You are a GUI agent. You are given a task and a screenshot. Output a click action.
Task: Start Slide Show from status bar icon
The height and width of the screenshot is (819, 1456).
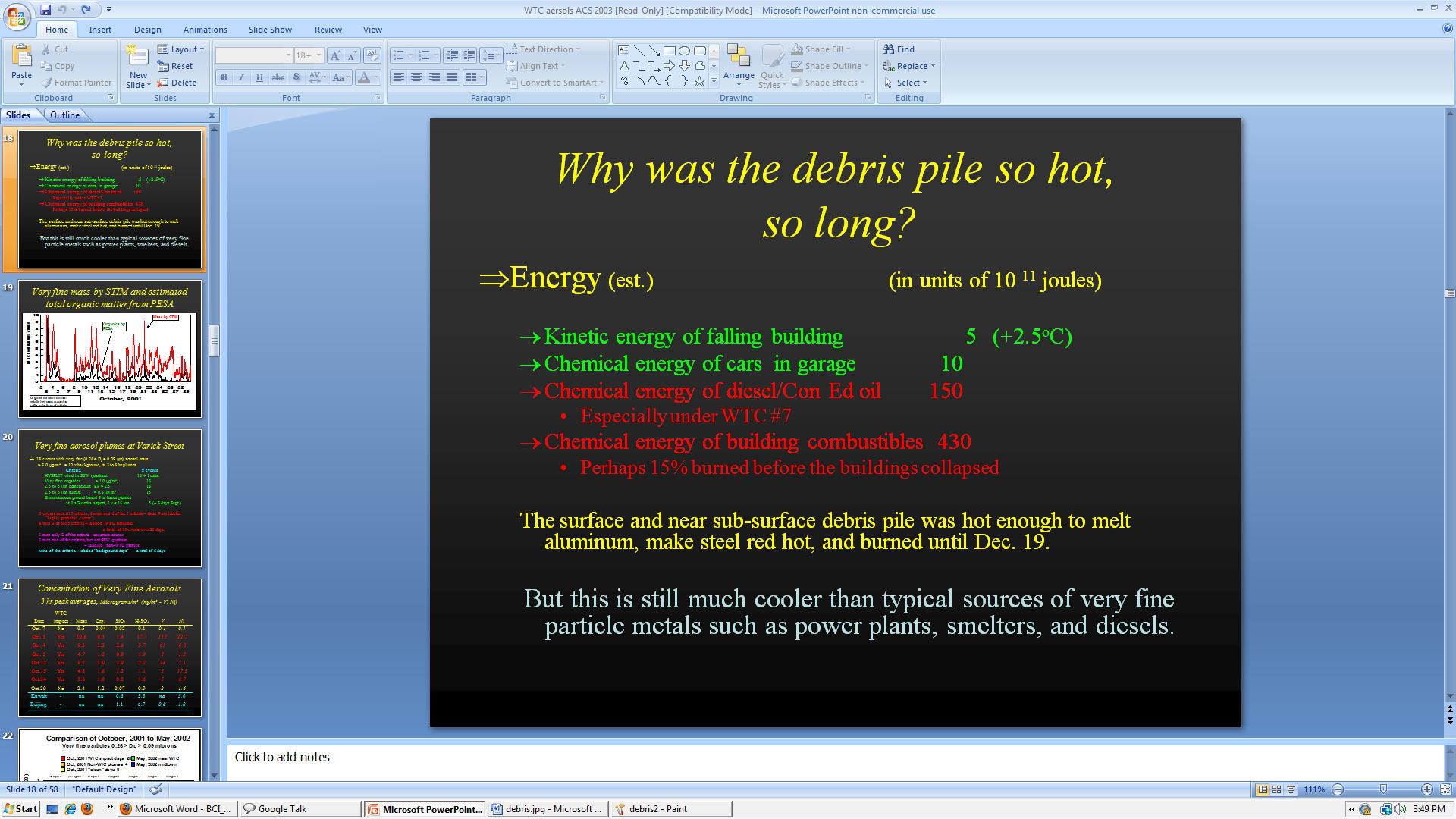tap(1290, 789)
